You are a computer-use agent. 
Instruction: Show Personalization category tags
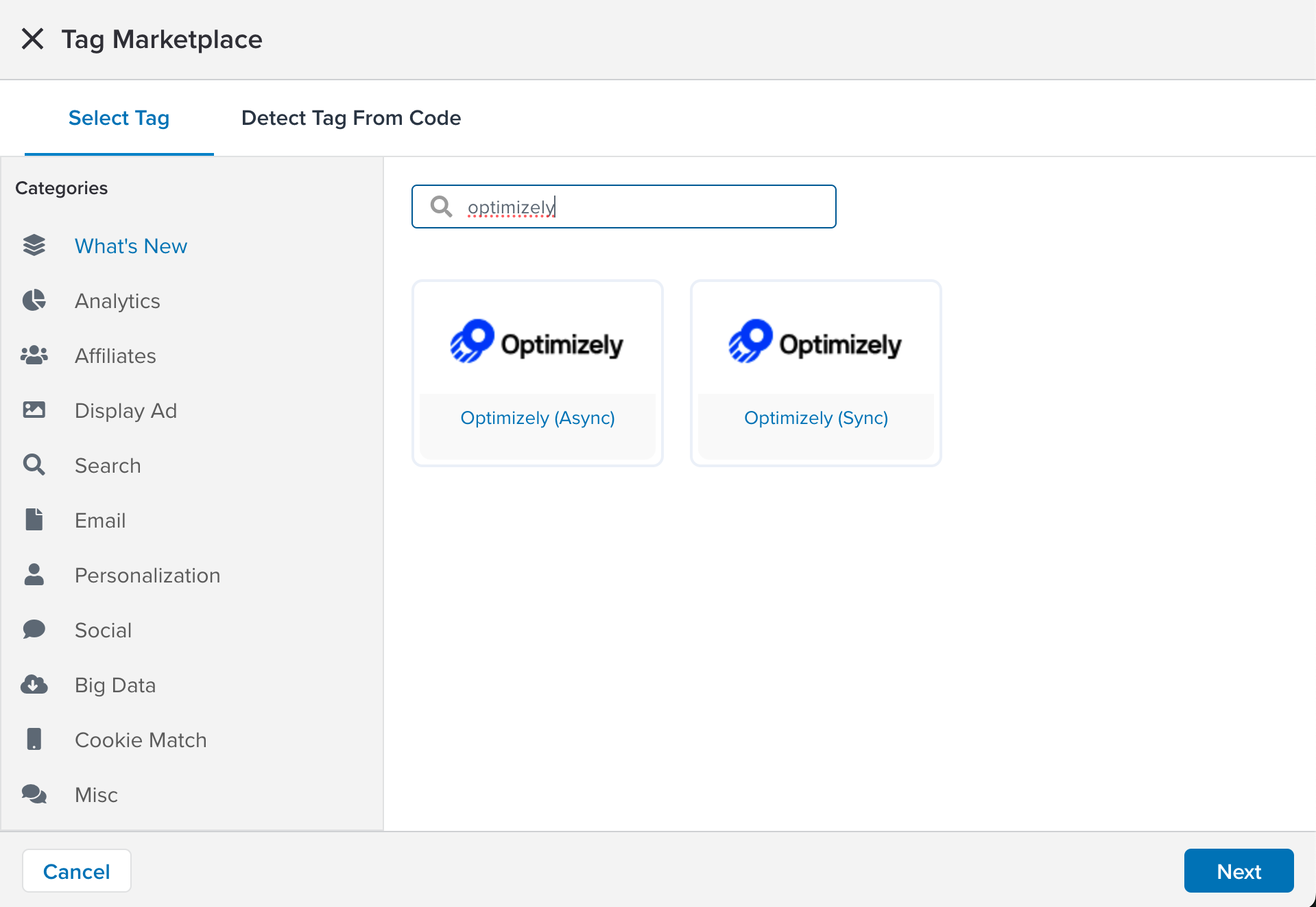(147, 575)
